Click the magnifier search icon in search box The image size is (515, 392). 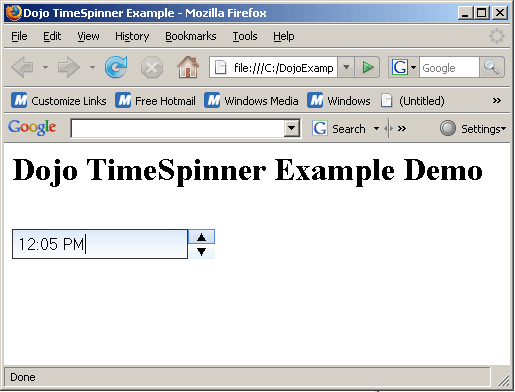[x=492, y=68]
